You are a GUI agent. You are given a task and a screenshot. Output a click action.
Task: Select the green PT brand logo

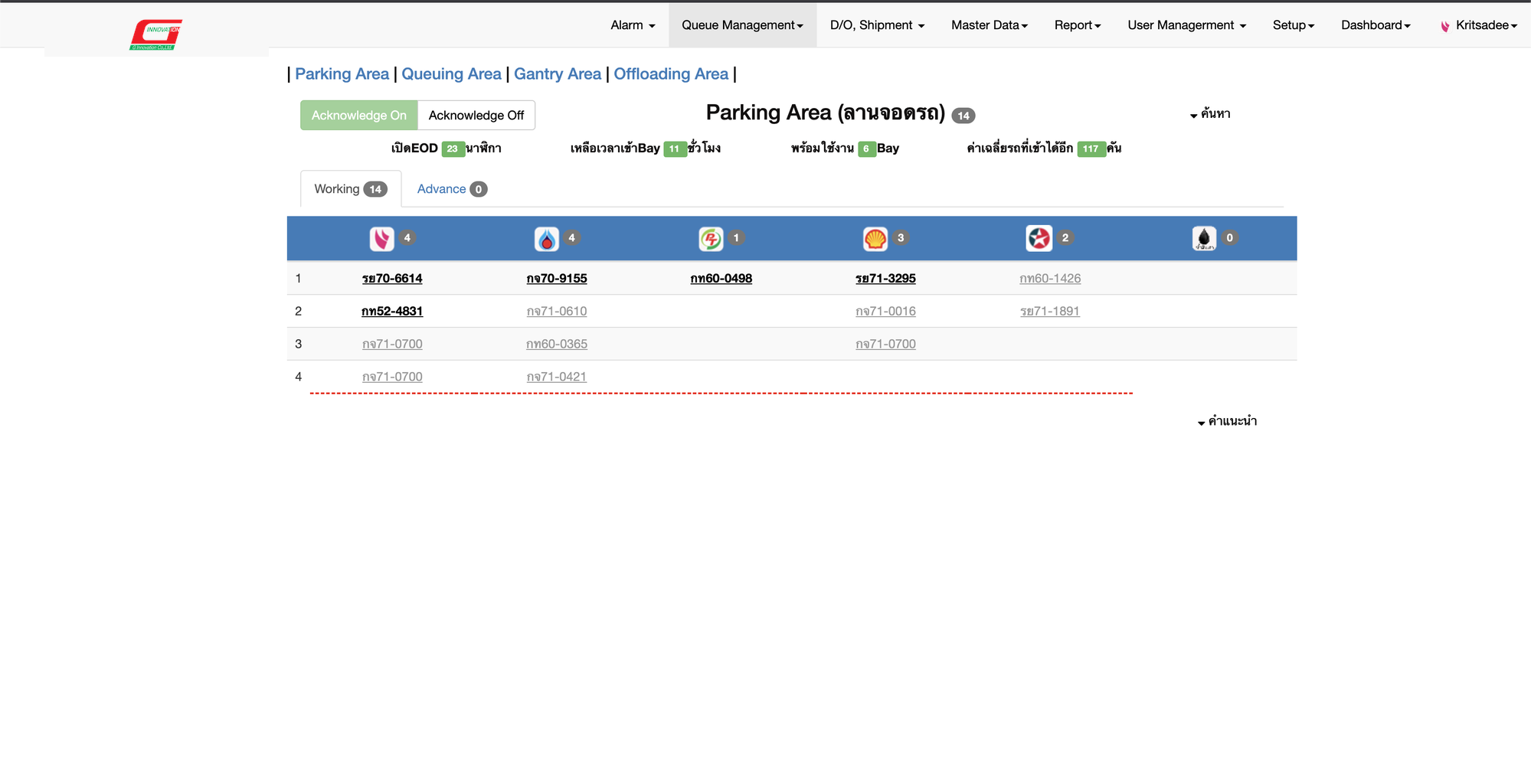[711, 239]
